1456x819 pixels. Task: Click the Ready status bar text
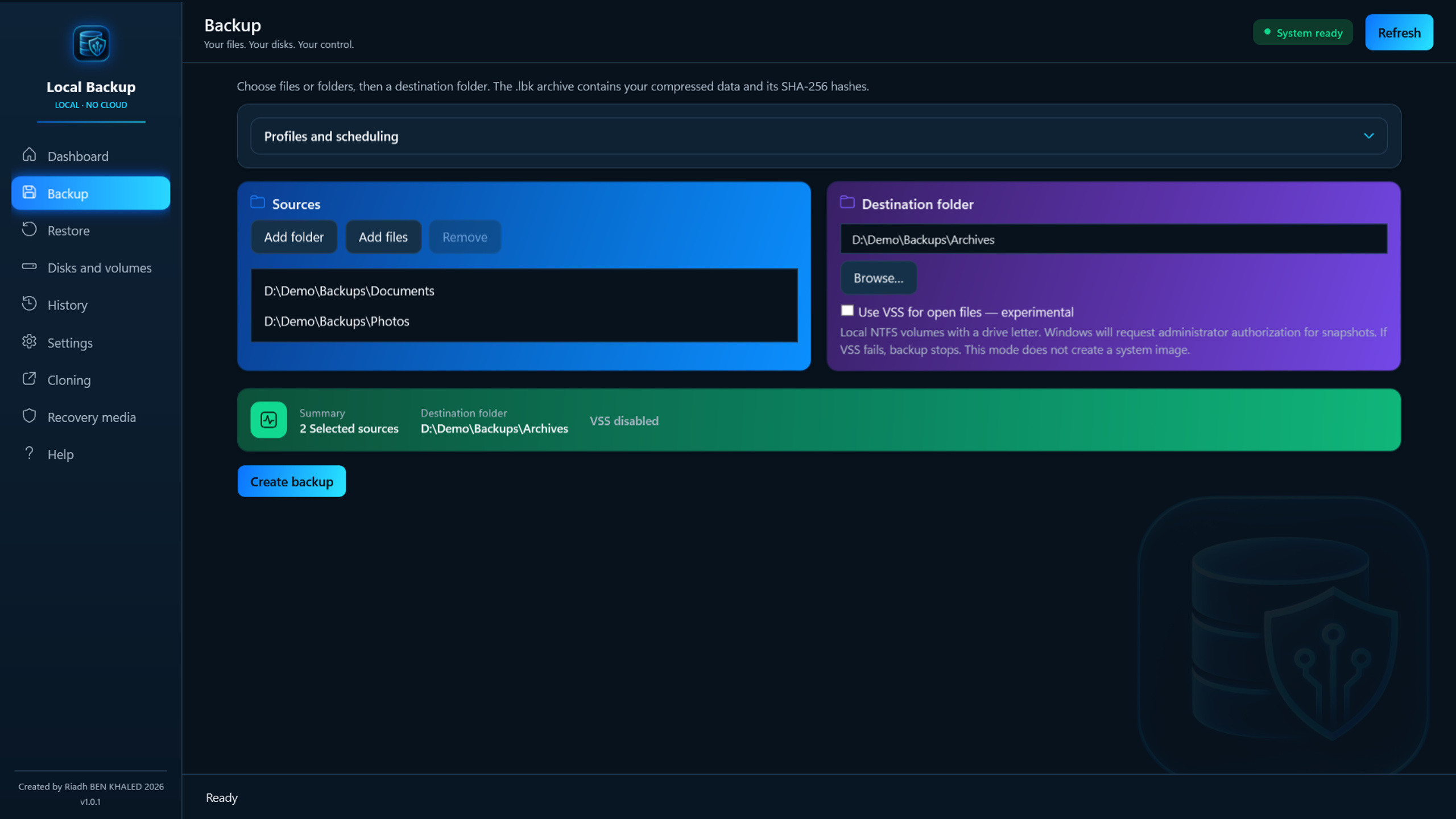coord(221,797)
